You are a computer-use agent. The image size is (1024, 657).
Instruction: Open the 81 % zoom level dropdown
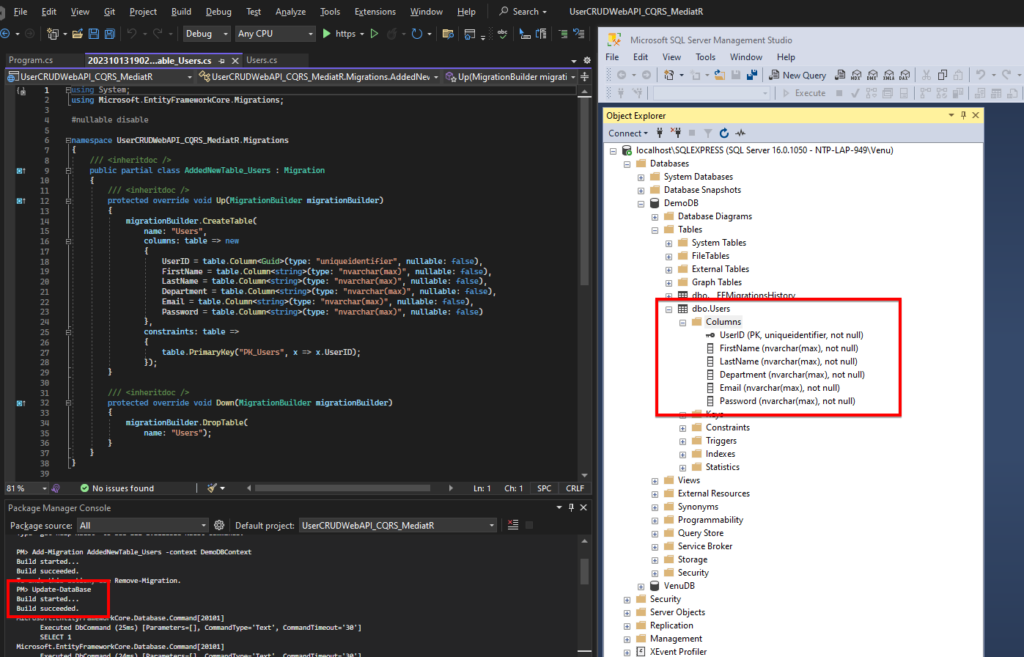pos(26,488)
